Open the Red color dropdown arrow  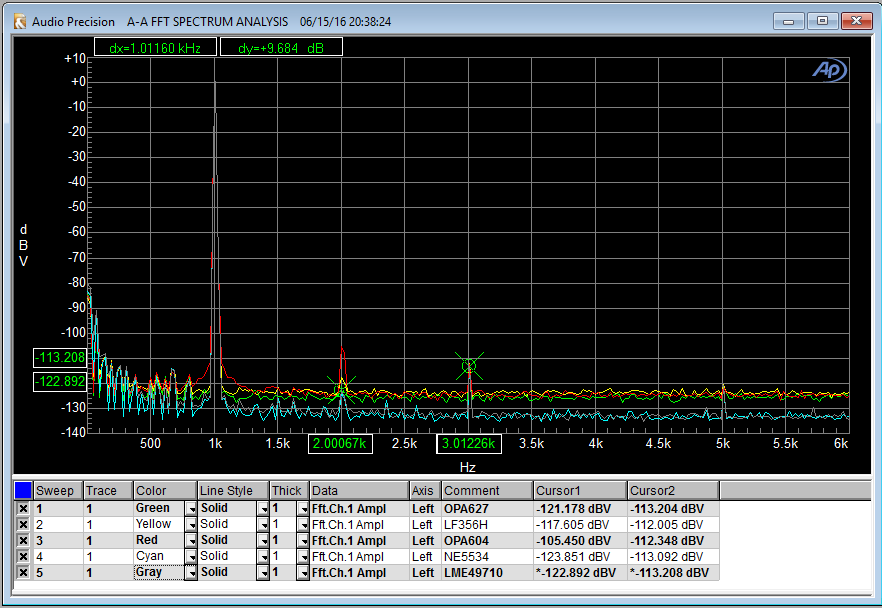[x=191, y=541]
